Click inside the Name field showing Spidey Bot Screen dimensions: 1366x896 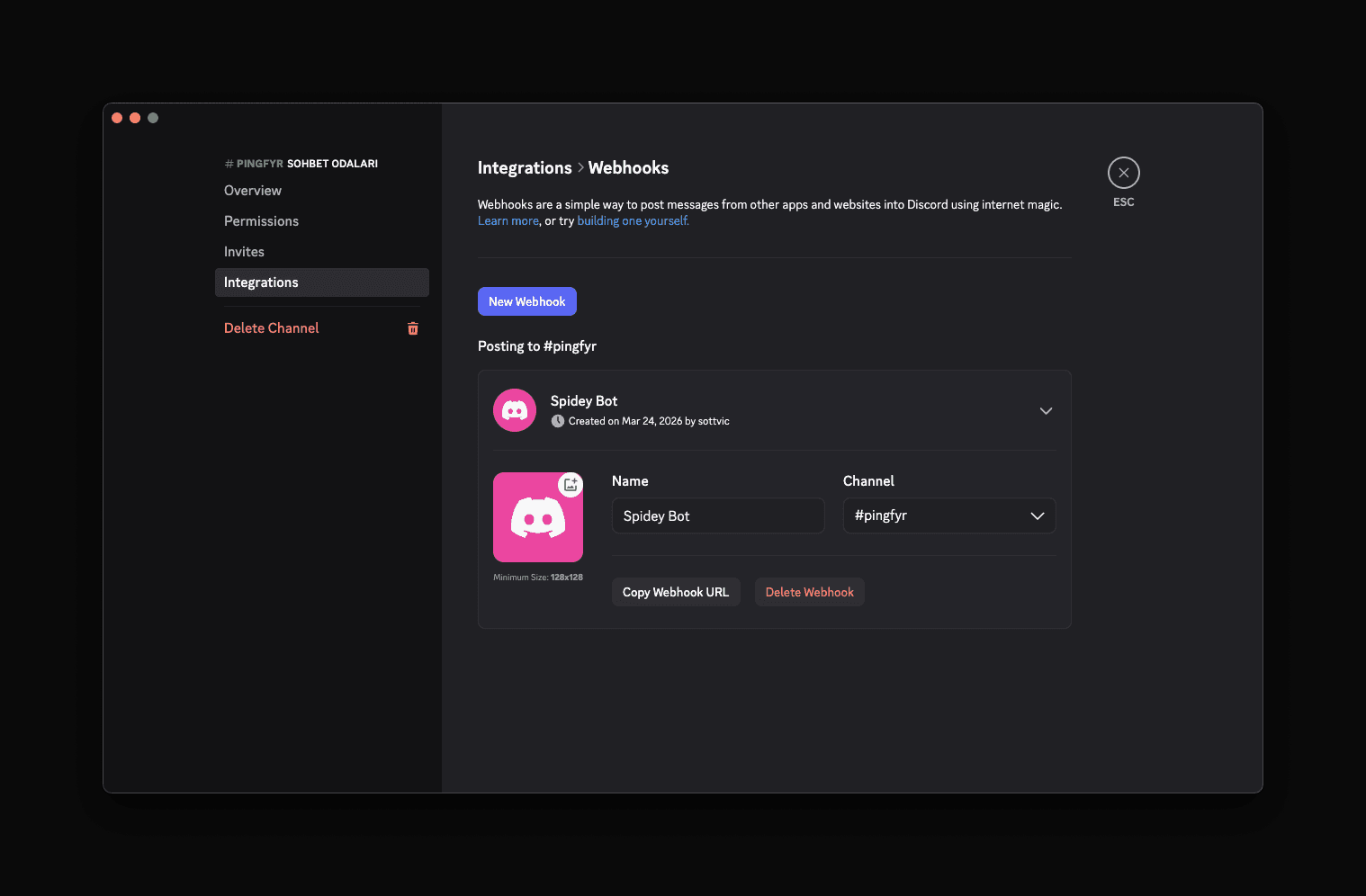coord(717,515)
